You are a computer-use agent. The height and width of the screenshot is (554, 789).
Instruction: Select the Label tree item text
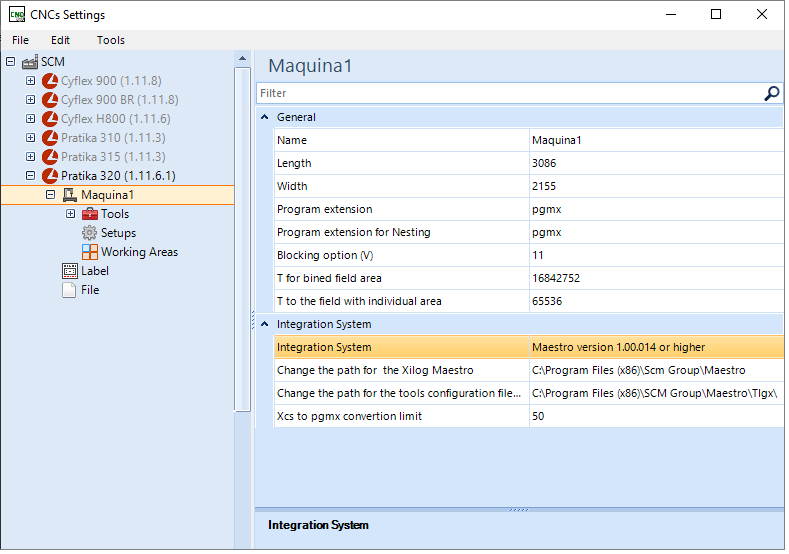pyautogui.click(x=95, y=271)
